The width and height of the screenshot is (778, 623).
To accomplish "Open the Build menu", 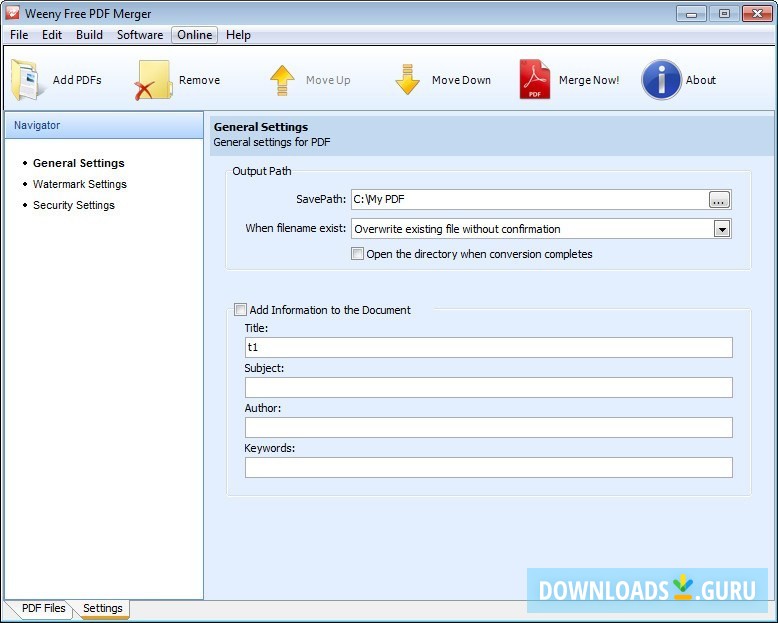I will click(89, 35).
